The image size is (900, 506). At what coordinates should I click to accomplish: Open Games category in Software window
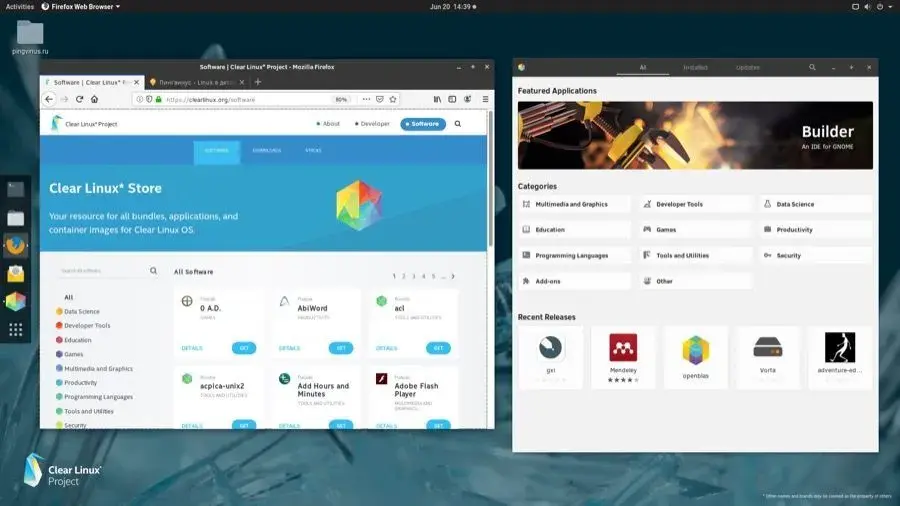tap(695, 229)
